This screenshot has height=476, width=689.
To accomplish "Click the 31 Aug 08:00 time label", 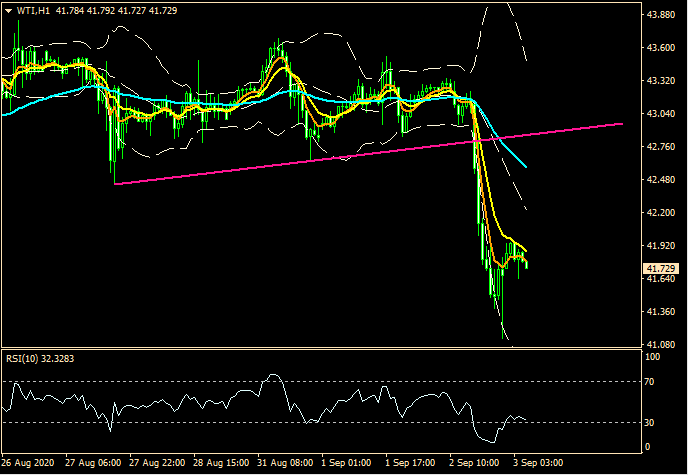I will point(287,464).
